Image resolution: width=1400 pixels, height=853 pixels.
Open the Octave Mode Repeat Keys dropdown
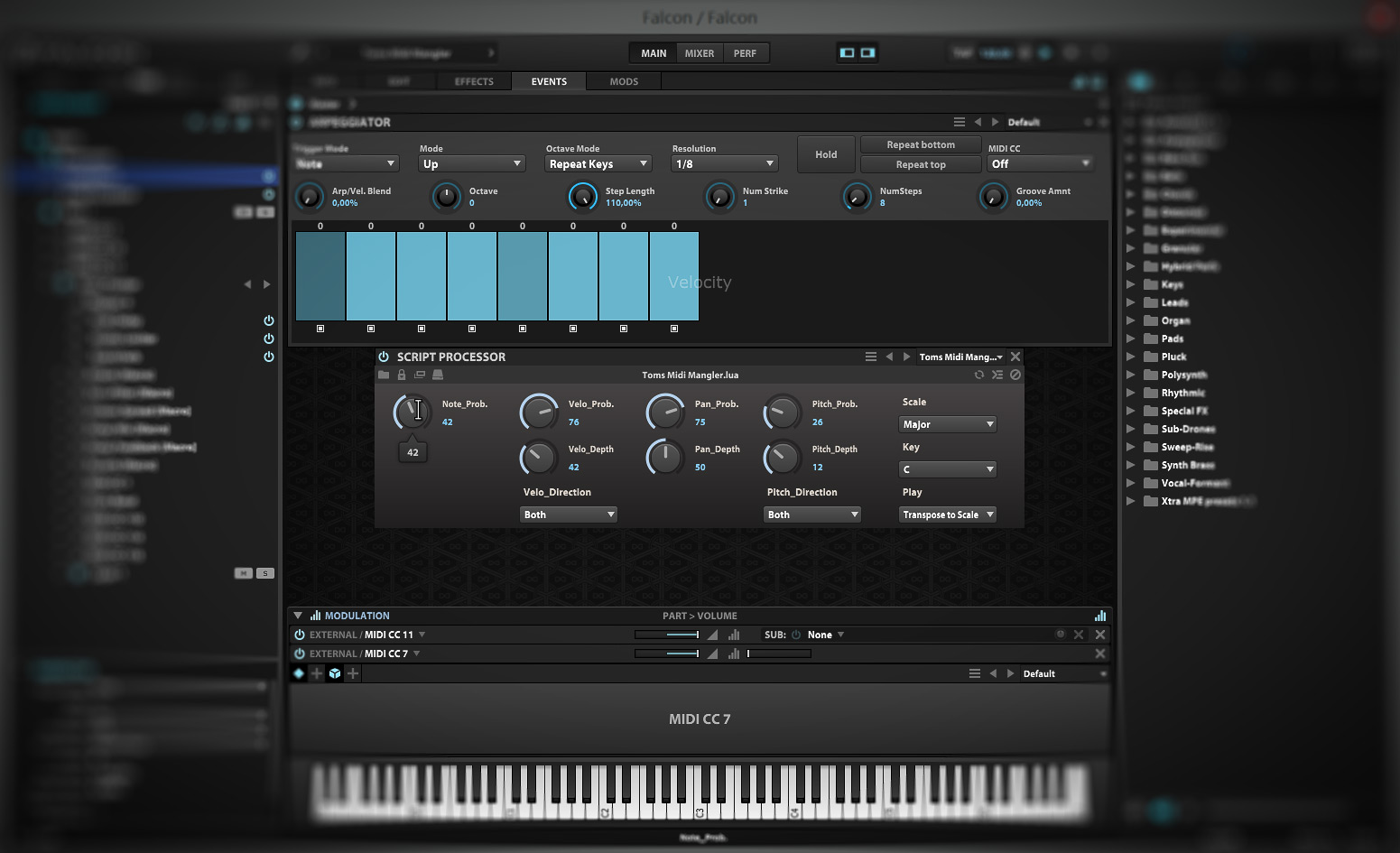[598, 163]
